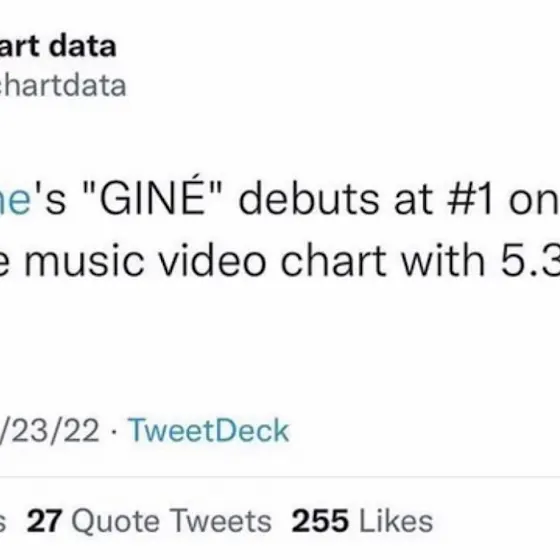The height and width of the screenshot is (560, 560).
Task: Click the 5.3 figure in tweet
Action: click(530, 260)
